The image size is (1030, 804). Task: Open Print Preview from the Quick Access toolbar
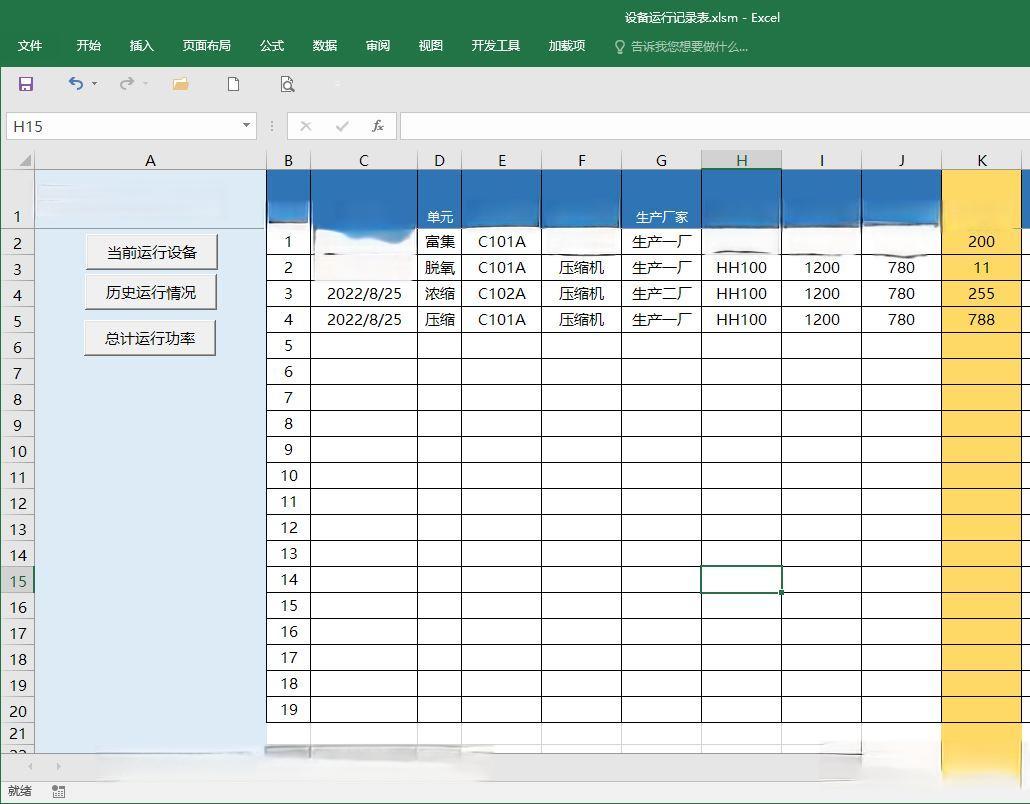click(287, 84)
